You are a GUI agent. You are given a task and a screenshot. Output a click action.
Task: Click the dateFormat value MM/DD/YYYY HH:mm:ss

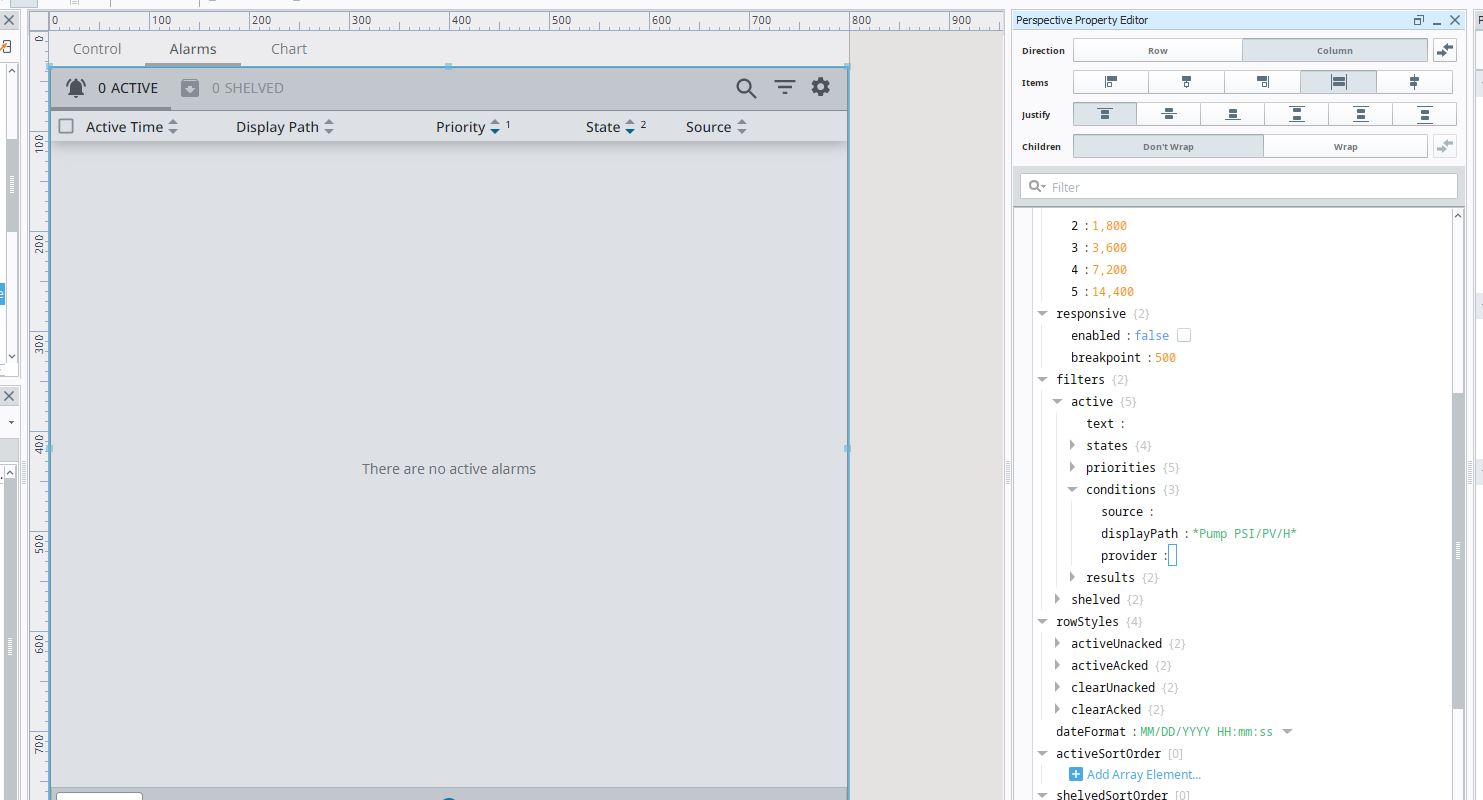tap(1206, 731)
